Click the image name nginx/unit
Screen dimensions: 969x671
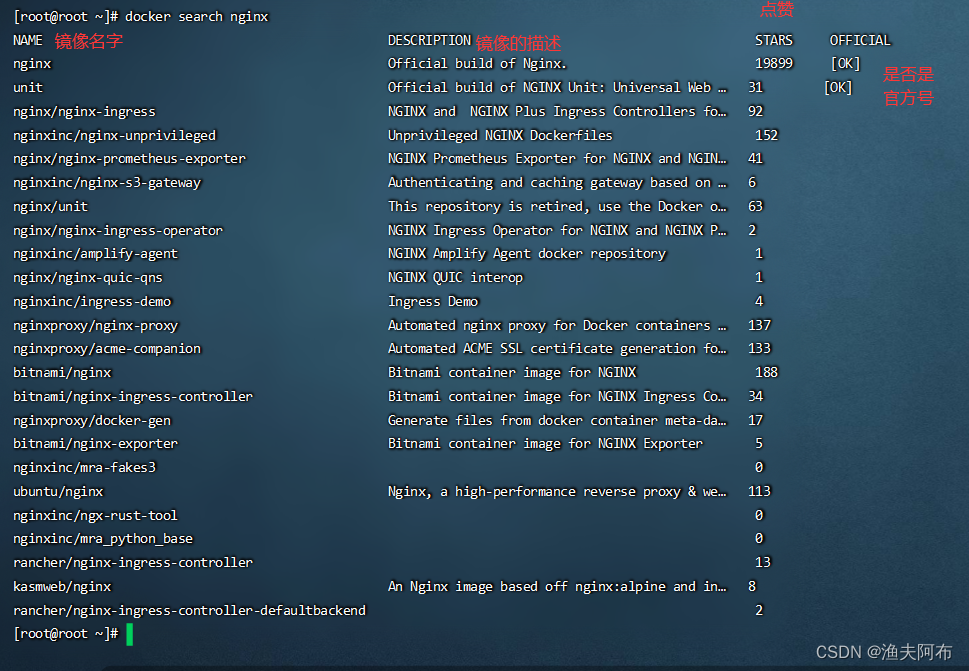[51, 207]
